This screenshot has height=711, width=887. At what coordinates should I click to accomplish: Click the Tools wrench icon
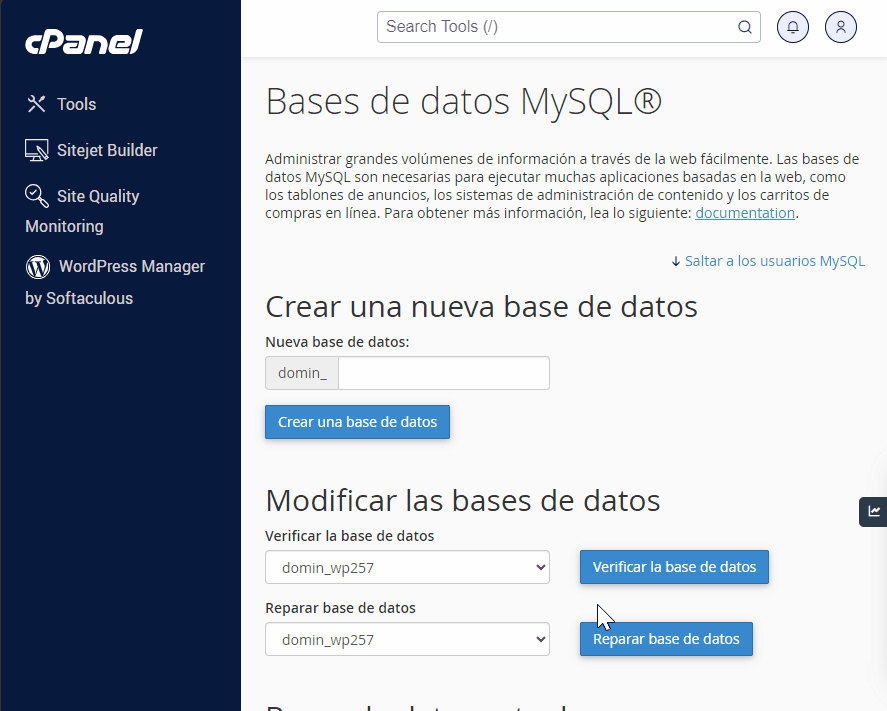point(36,104)
